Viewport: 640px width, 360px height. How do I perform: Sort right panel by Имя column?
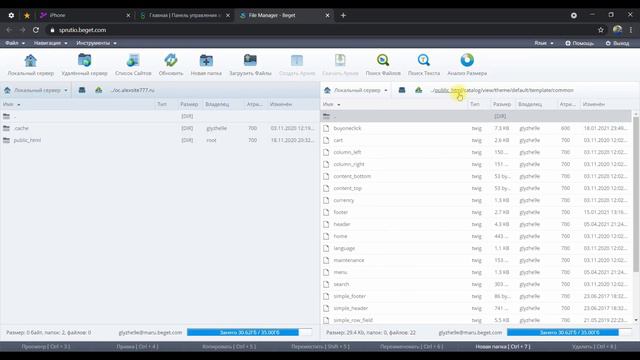pyautogui.click(x=331, y=104)
